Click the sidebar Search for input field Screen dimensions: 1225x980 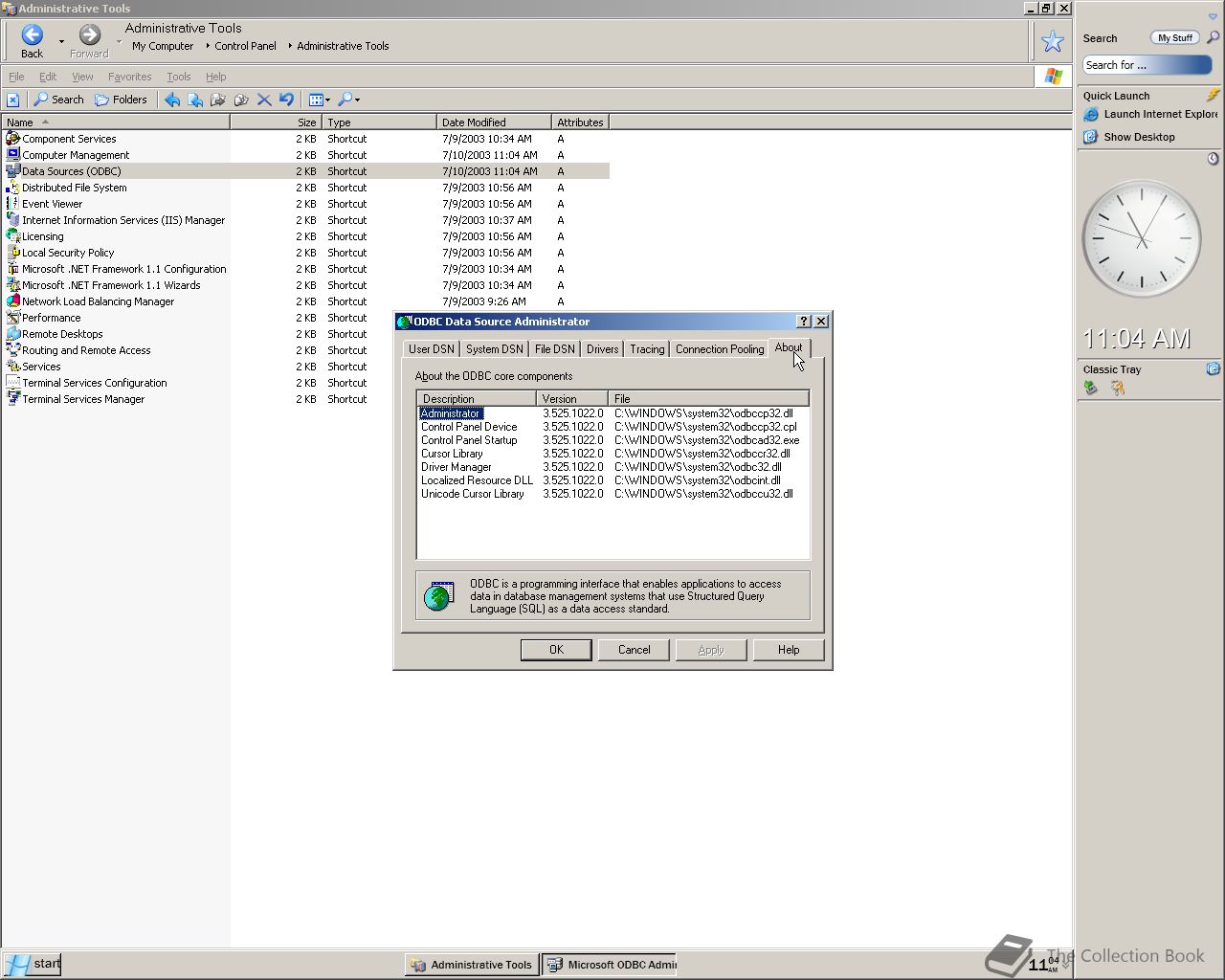[1147, 65]
